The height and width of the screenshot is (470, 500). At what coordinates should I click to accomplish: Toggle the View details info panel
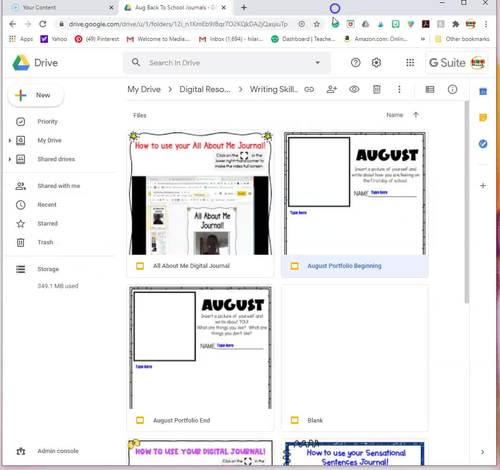pyautogui.click(x=452, y=89)
